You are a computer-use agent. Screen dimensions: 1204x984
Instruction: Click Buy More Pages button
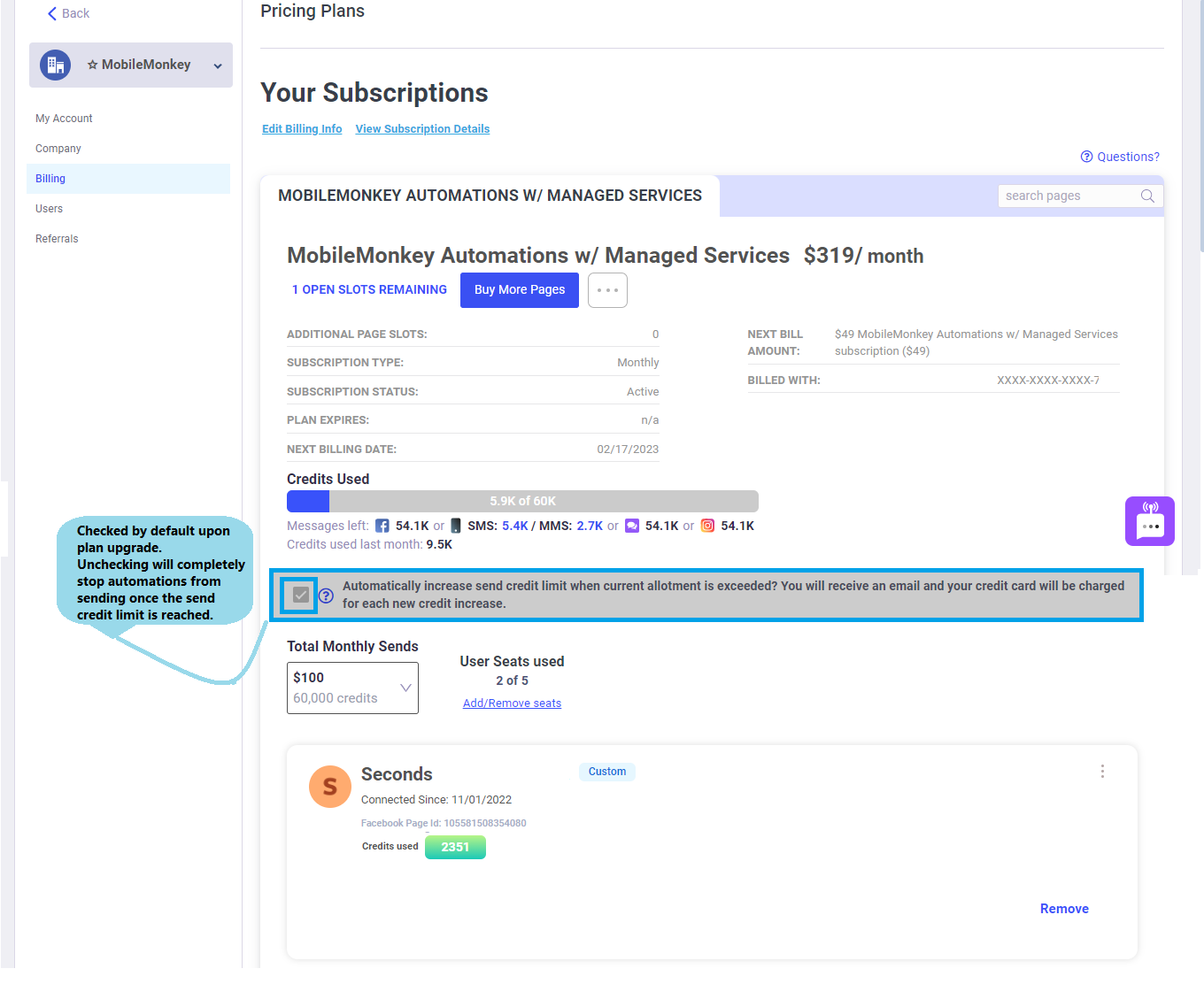[x=520, y=290]
